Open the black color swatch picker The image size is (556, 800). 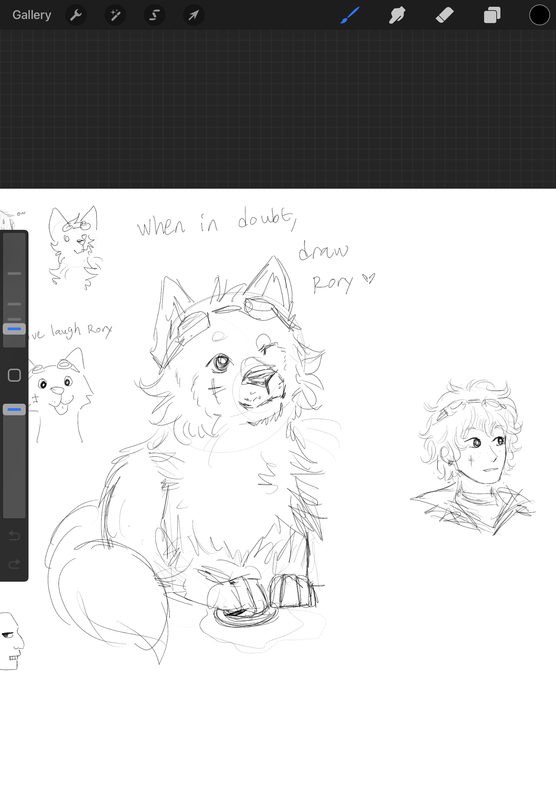click(x=539, y=15)
